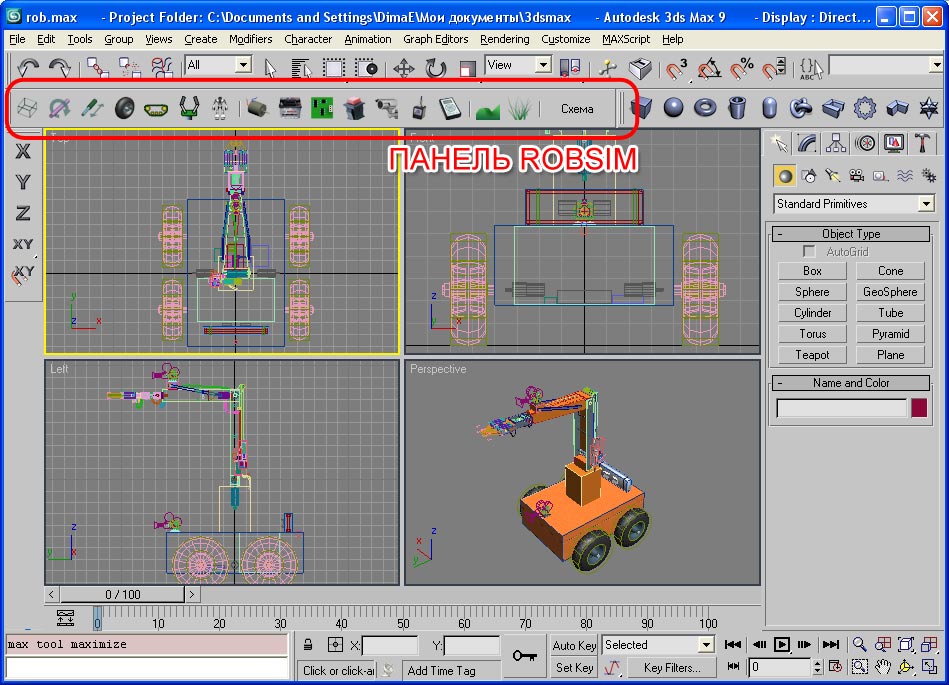Open the File menu
Screen dimensions: 949x685
[17, 39]
